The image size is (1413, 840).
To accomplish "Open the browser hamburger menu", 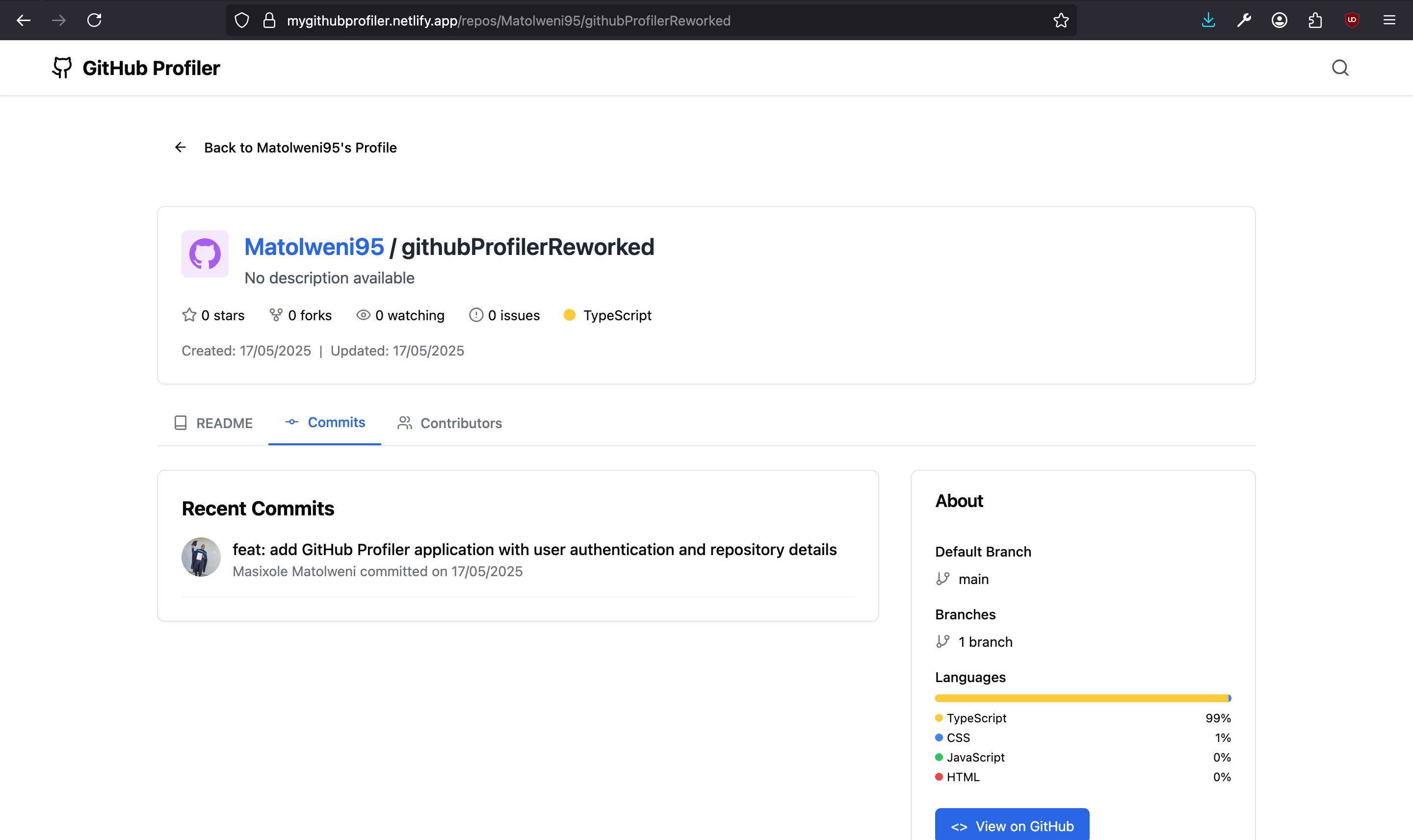I will [x=1389, y=21].
